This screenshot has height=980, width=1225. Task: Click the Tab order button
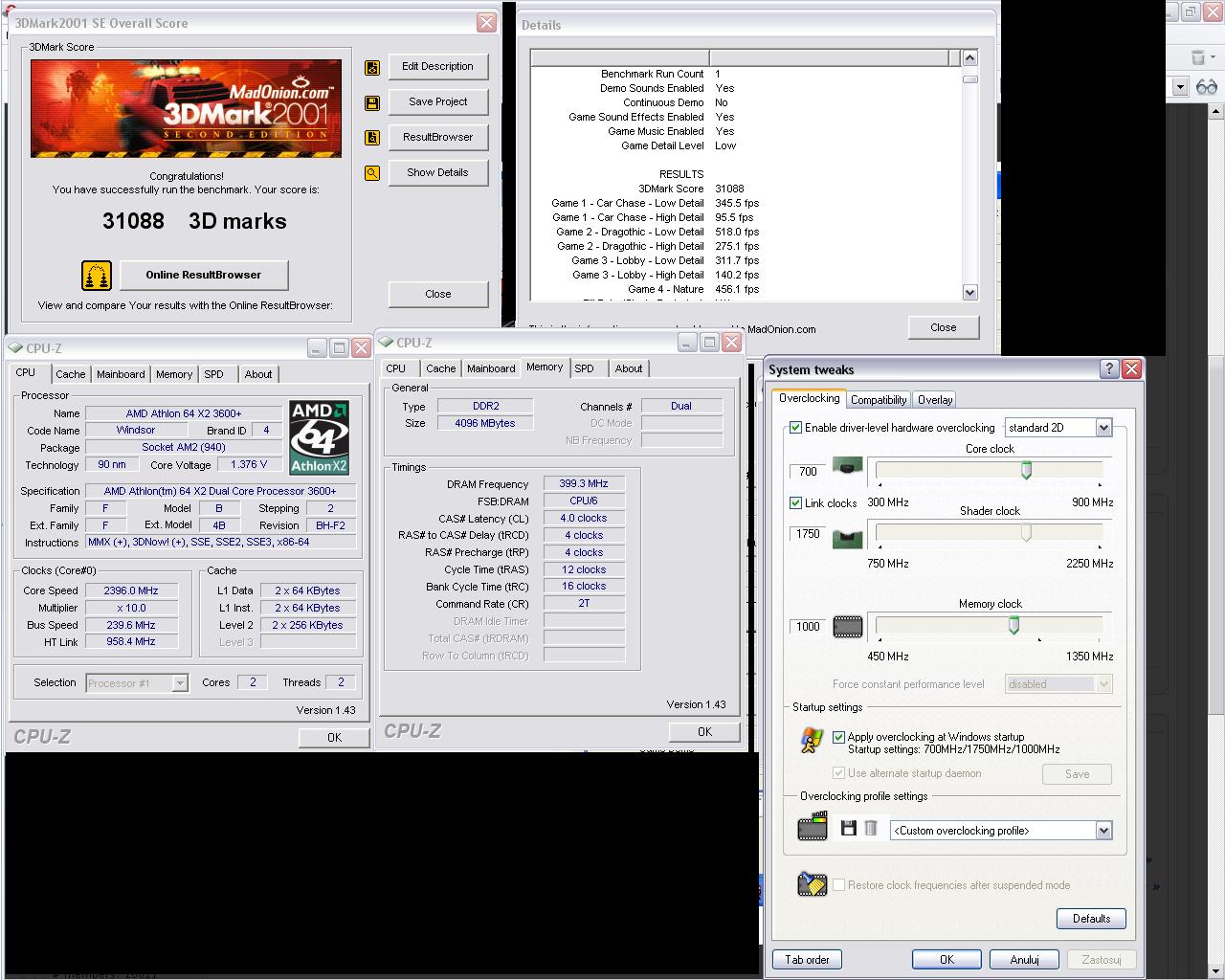[x=807, y=960]
